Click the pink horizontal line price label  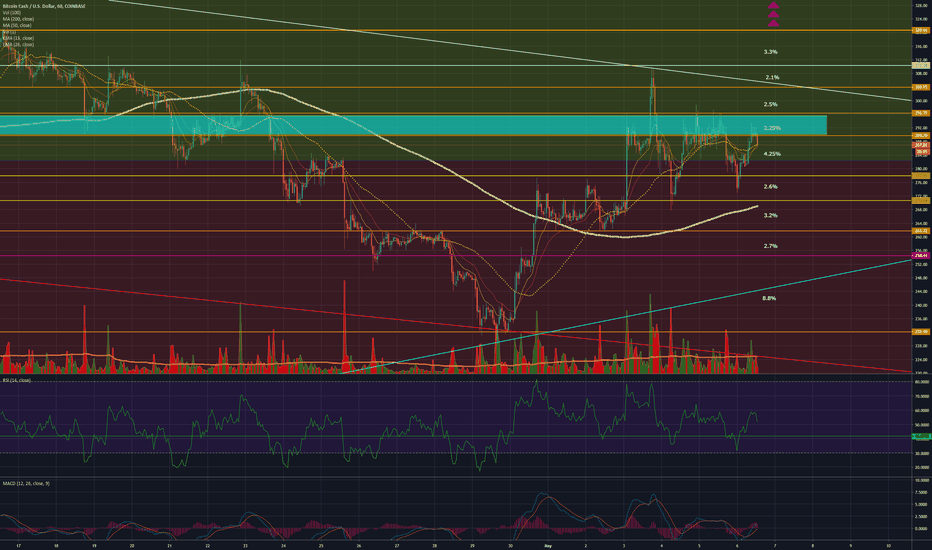click(x=921, y=256)
